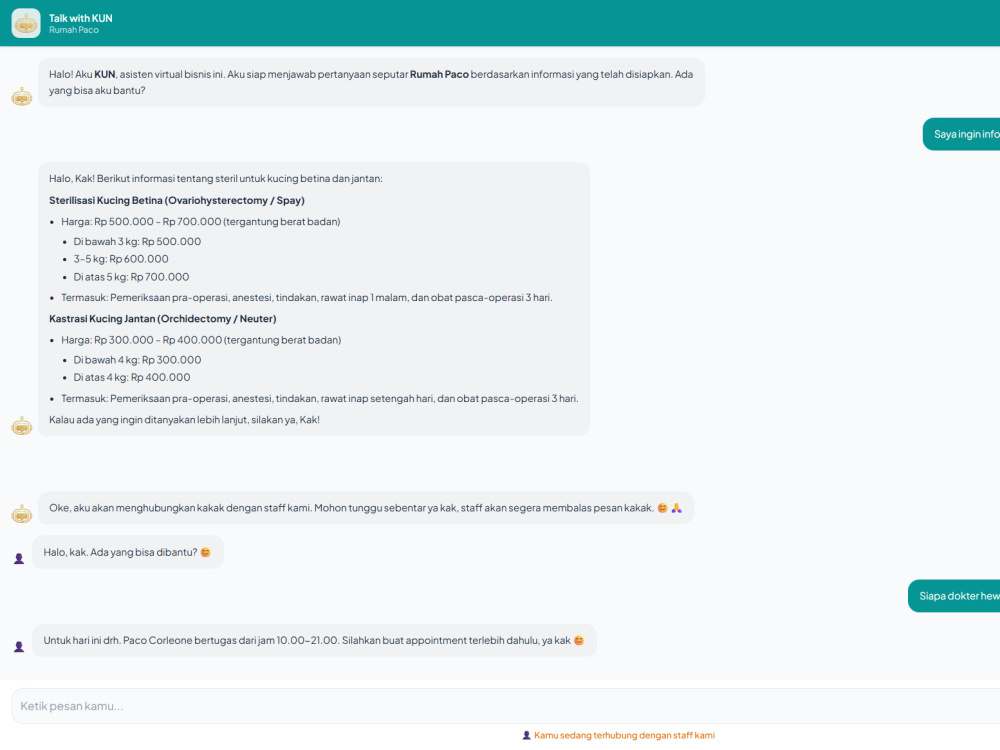This screenshot has height=750, width=1000.
Task: Click the staff icon in the 'Kamu sedang terhubung' status line
Action: coord(526,735)
